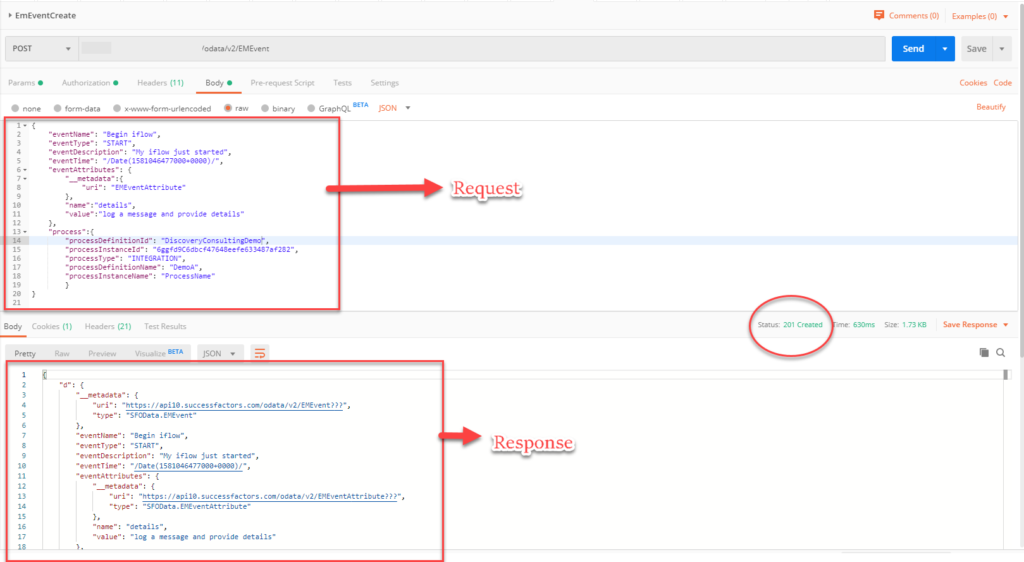Open the response Headers (21) tab
Viewport: 1024px width, 562px height.
(x=108, y=326)
